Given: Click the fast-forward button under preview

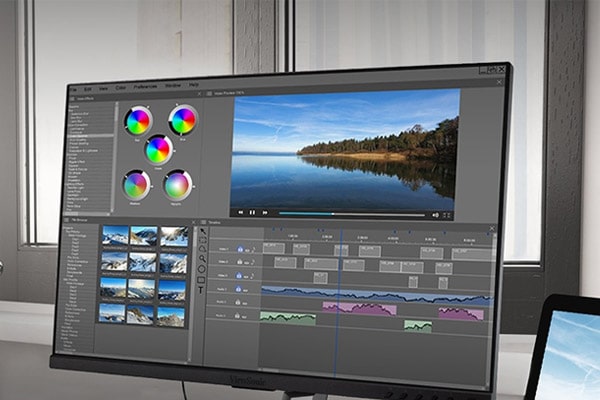Looking at the screenshot, I should [x=265, y=212].
